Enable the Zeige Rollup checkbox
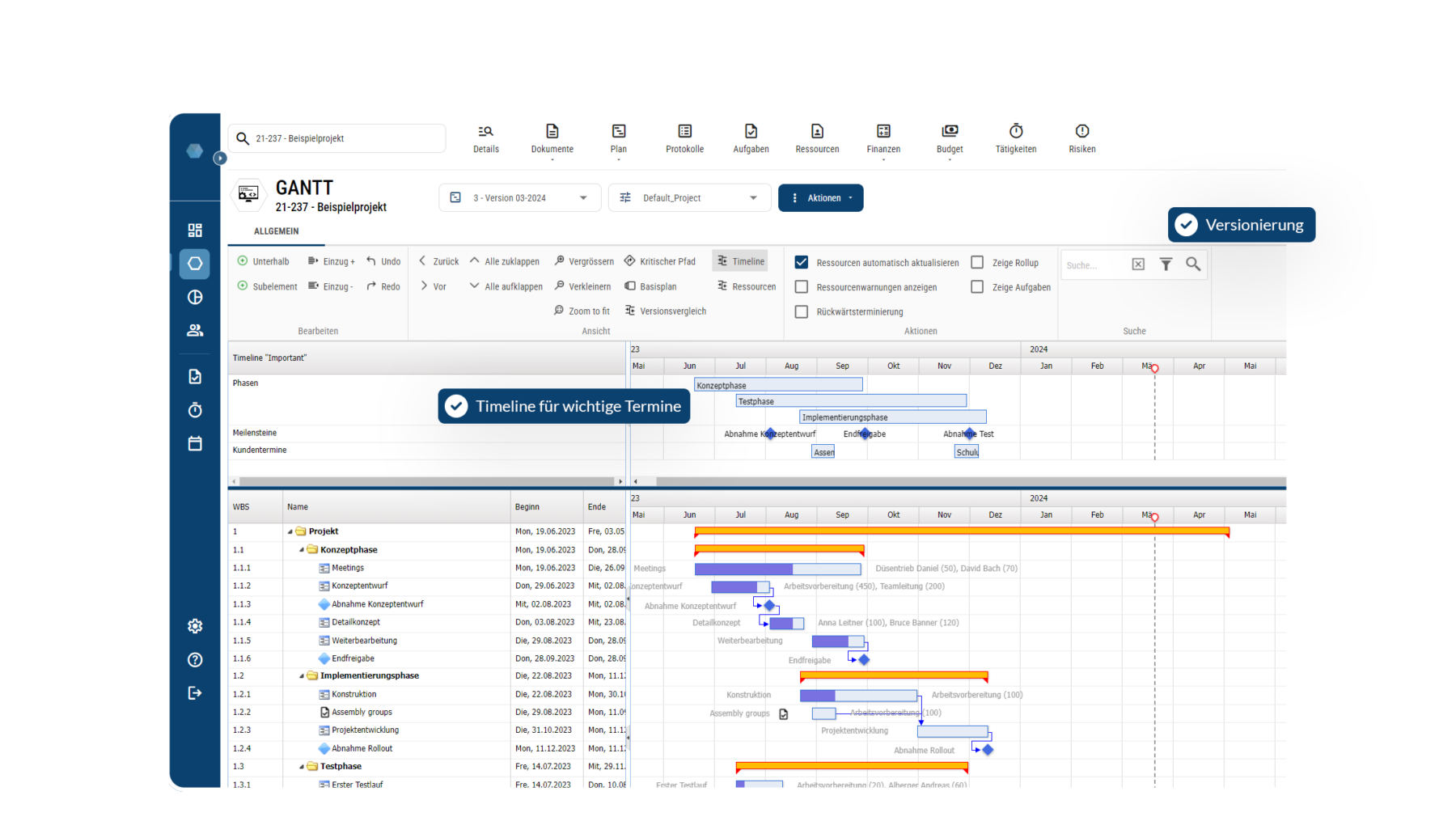Screen dimensions: 1456x838 (977, 263)
